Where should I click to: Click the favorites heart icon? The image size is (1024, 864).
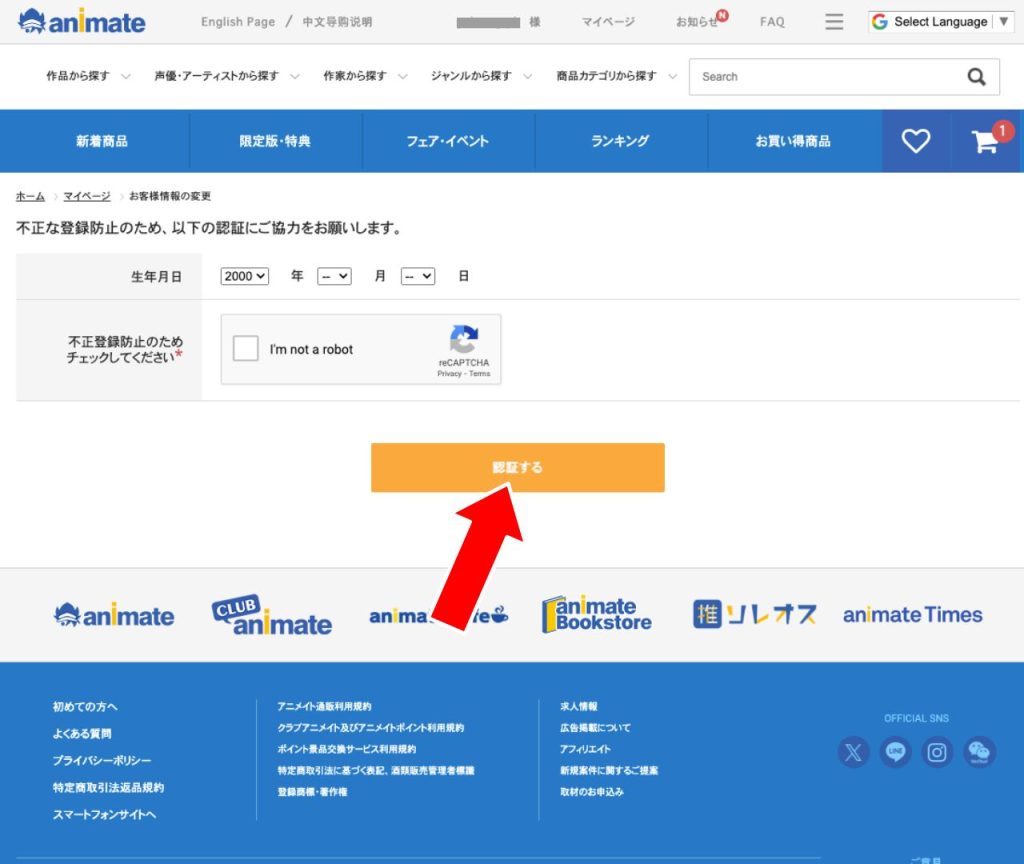tap(915, 142)
